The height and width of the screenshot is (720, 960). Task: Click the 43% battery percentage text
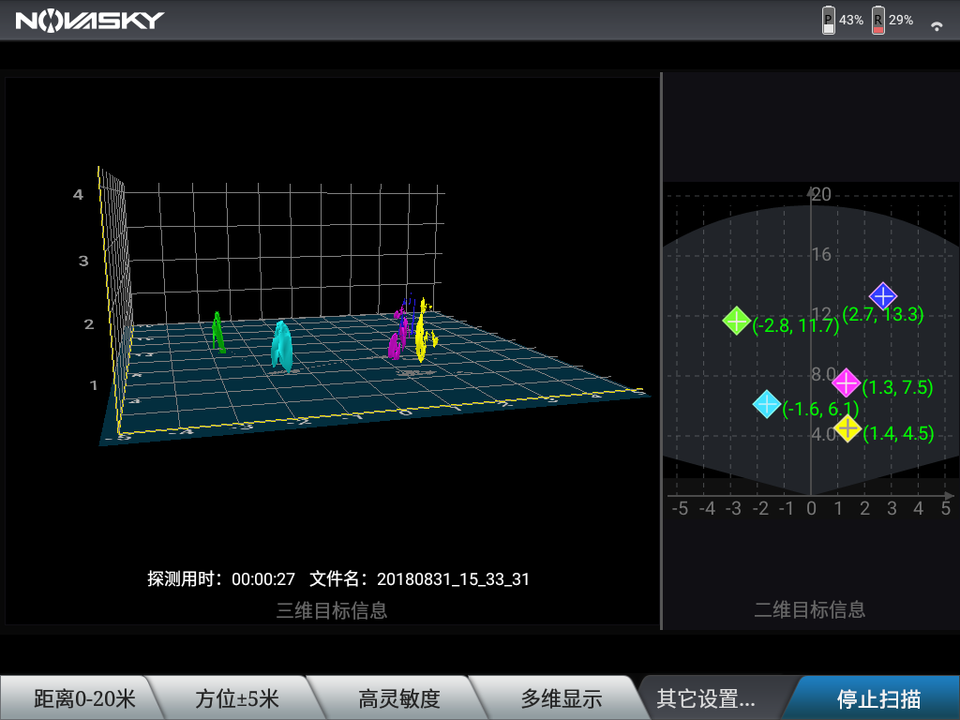[851, 20]
